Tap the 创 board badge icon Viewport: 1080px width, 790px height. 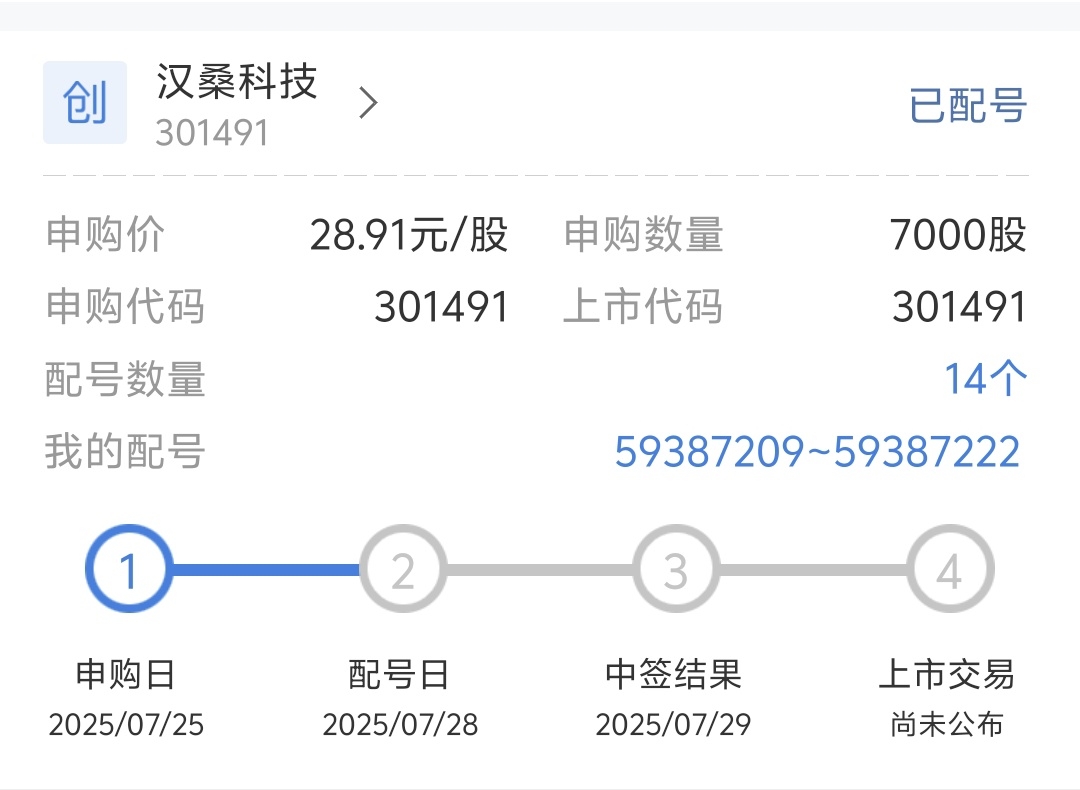click(85, 103)
